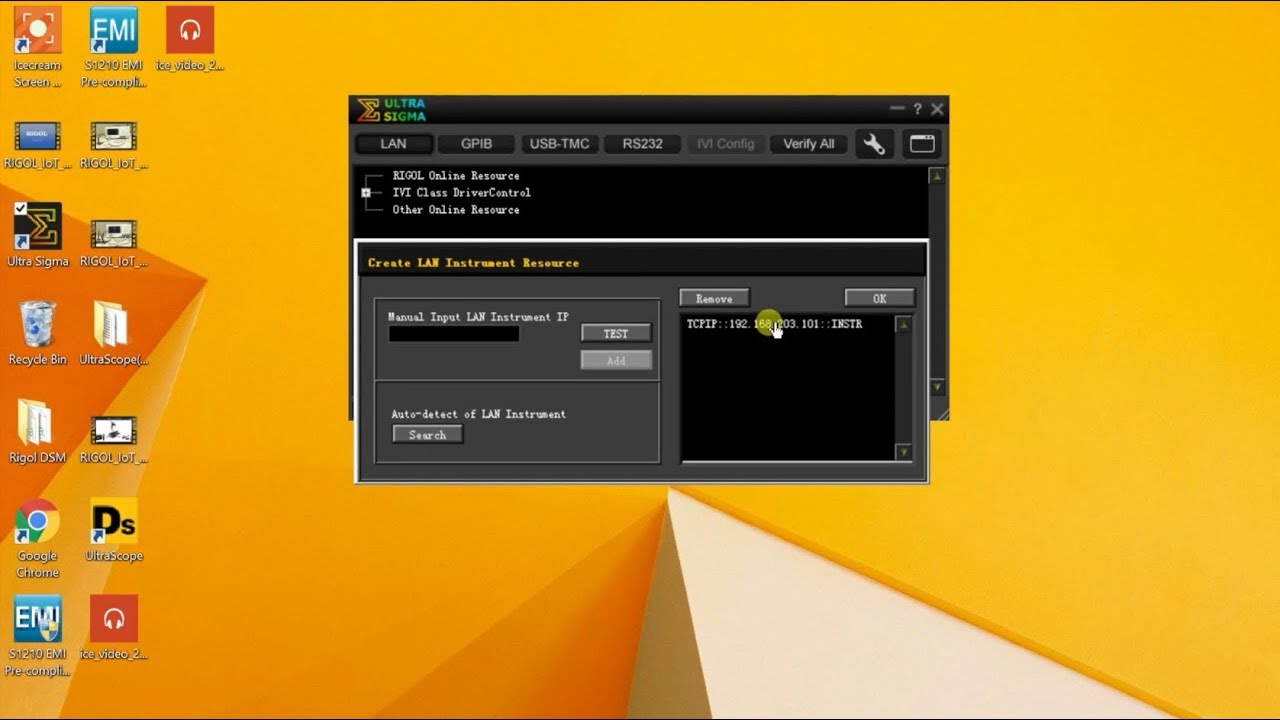Viewport: 1280px width, 720px height.
Task: Open S1210 EMI shortcut without shield badge
Action: (113, 48)
